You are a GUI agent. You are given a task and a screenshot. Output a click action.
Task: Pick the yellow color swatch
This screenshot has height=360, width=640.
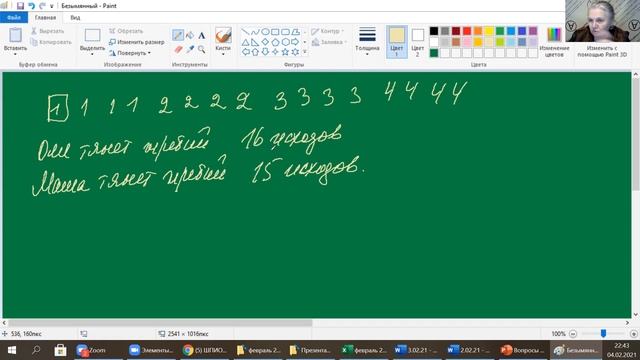click(489, 31)
